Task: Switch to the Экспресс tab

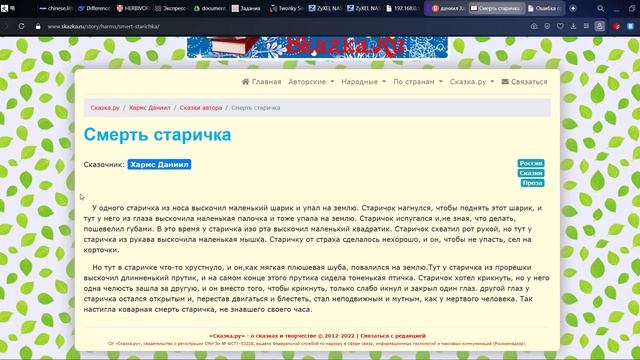Action: 171,8
